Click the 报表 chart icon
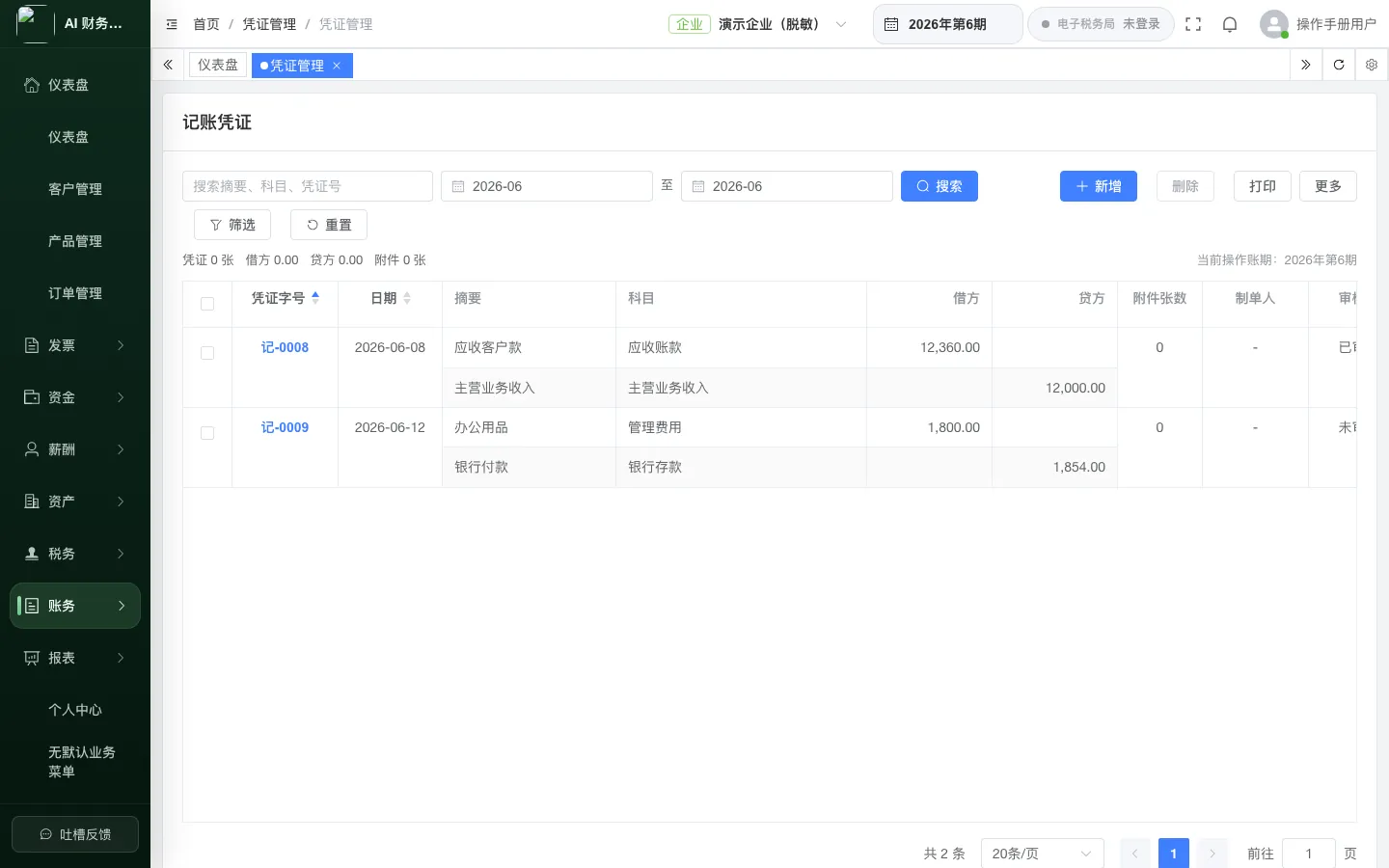 click(32, 658)
